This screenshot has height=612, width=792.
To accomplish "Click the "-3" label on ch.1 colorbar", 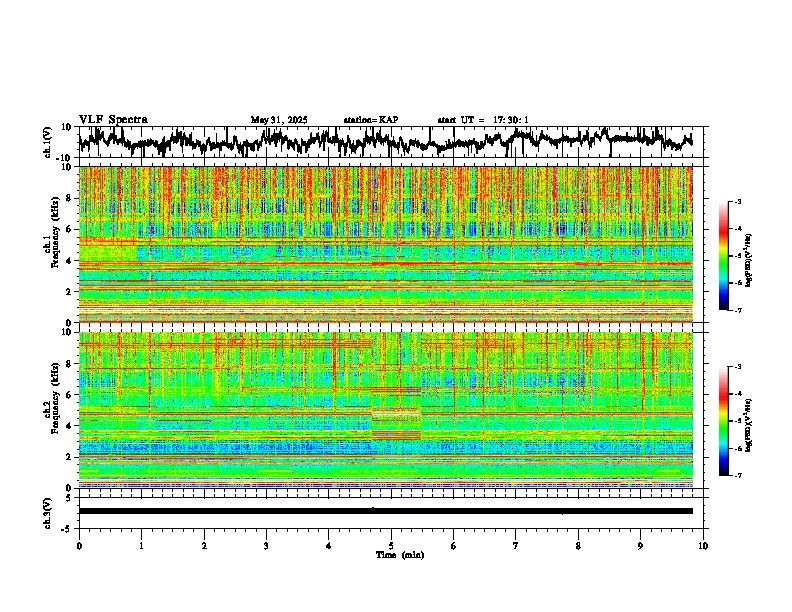I will pyautogui.click(x=737, y=202).
